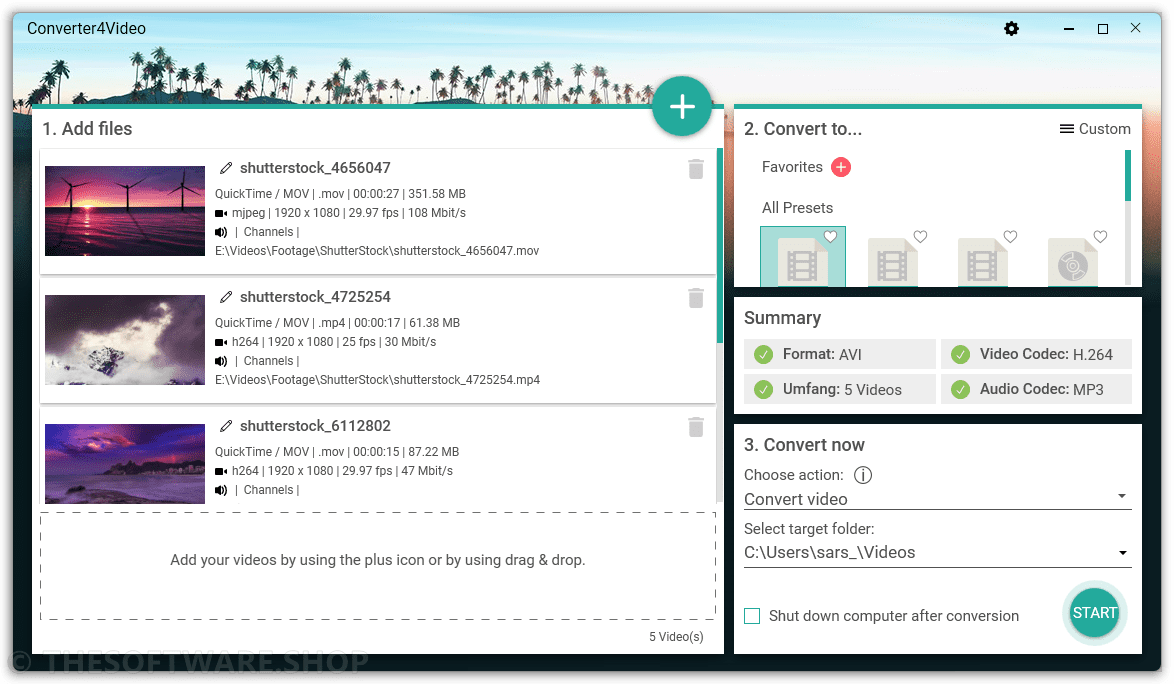This screenshot has height=684, width=1174.
Task: Click audio speaker icon of shutterstock_6112802
Action: 221,490
